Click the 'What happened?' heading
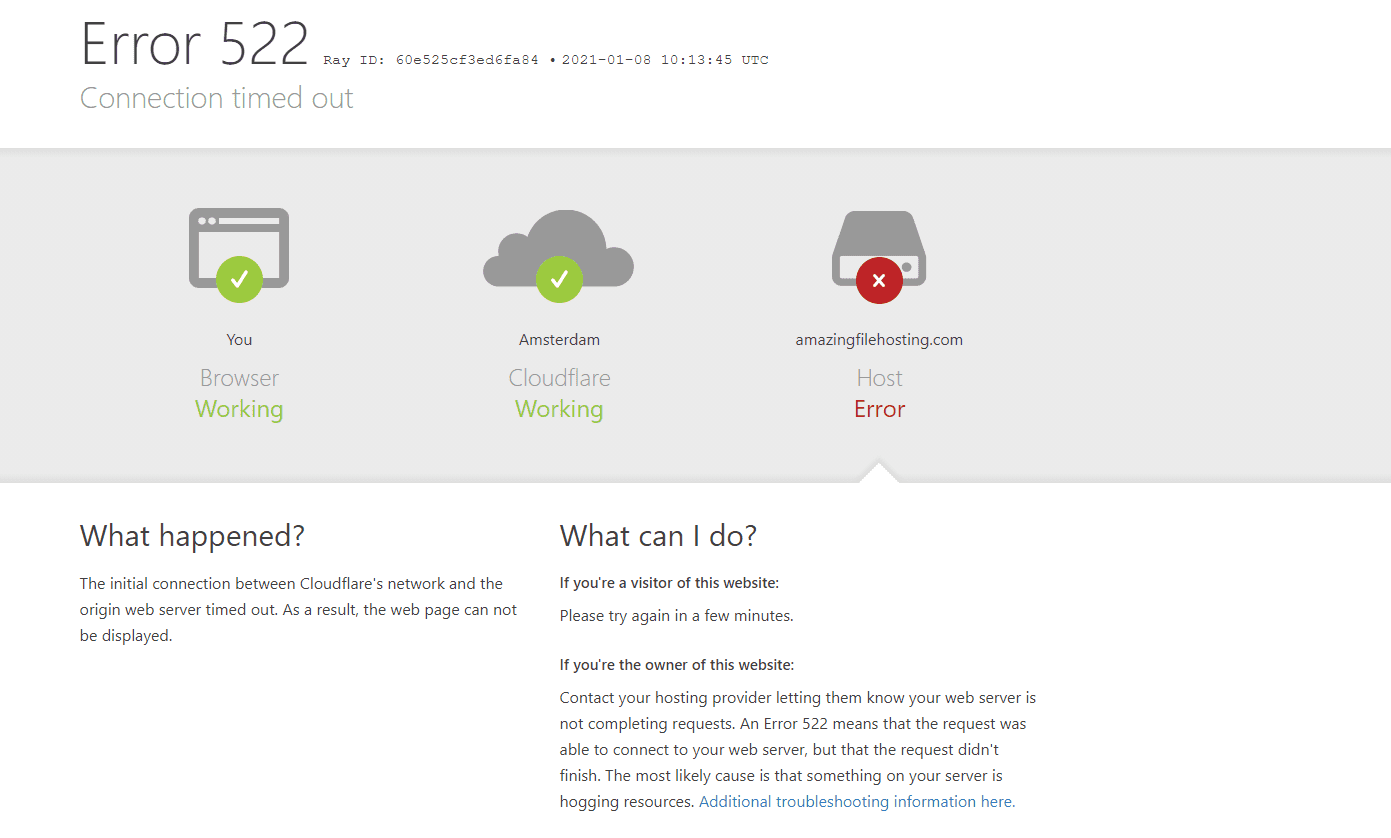Image resolution: width=1391 pixels, height=838 pixels. click(192, 536)
